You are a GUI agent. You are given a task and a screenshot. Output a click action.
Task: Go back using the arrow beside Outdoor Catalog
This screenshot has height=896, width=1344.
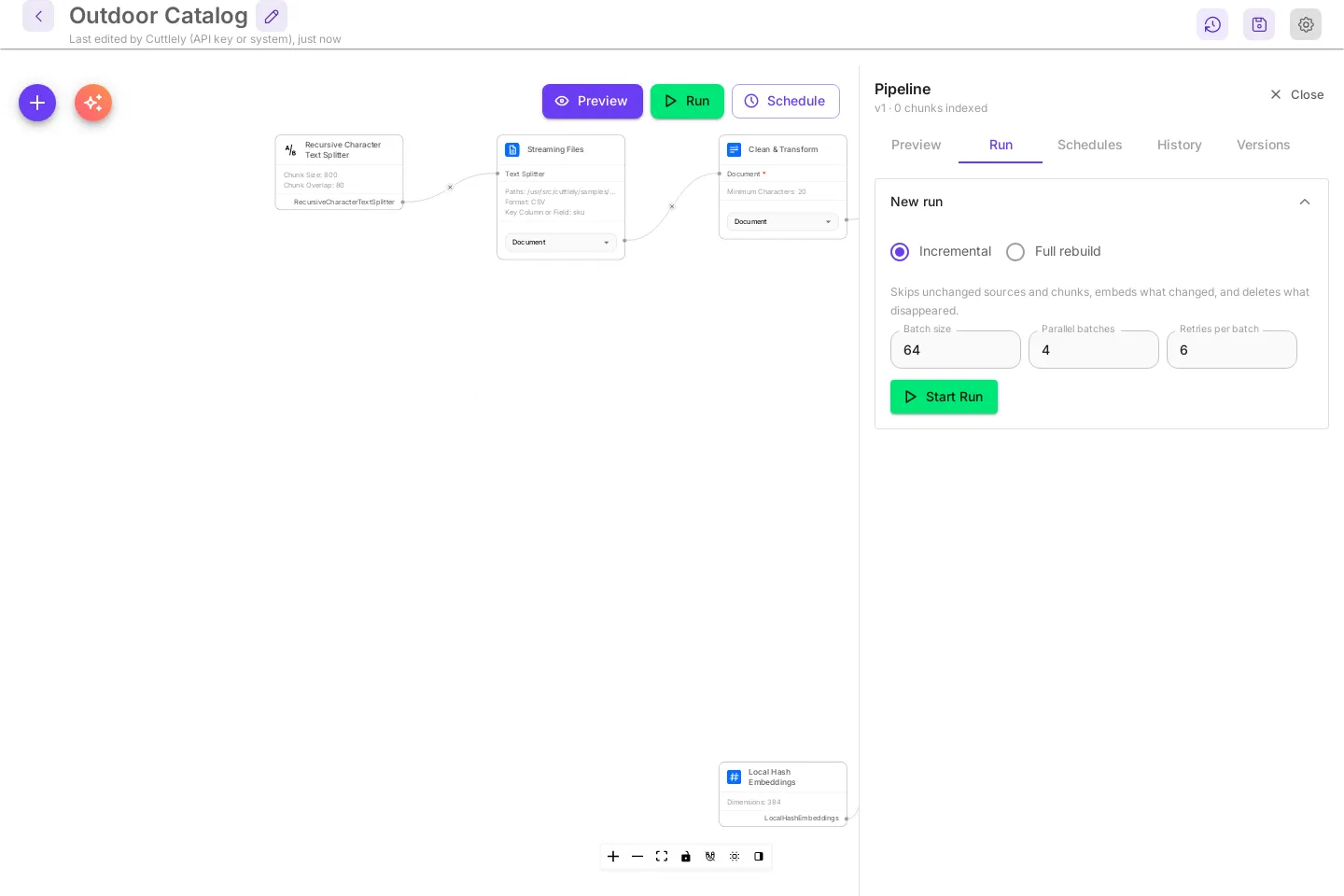(x=38, y=16)
